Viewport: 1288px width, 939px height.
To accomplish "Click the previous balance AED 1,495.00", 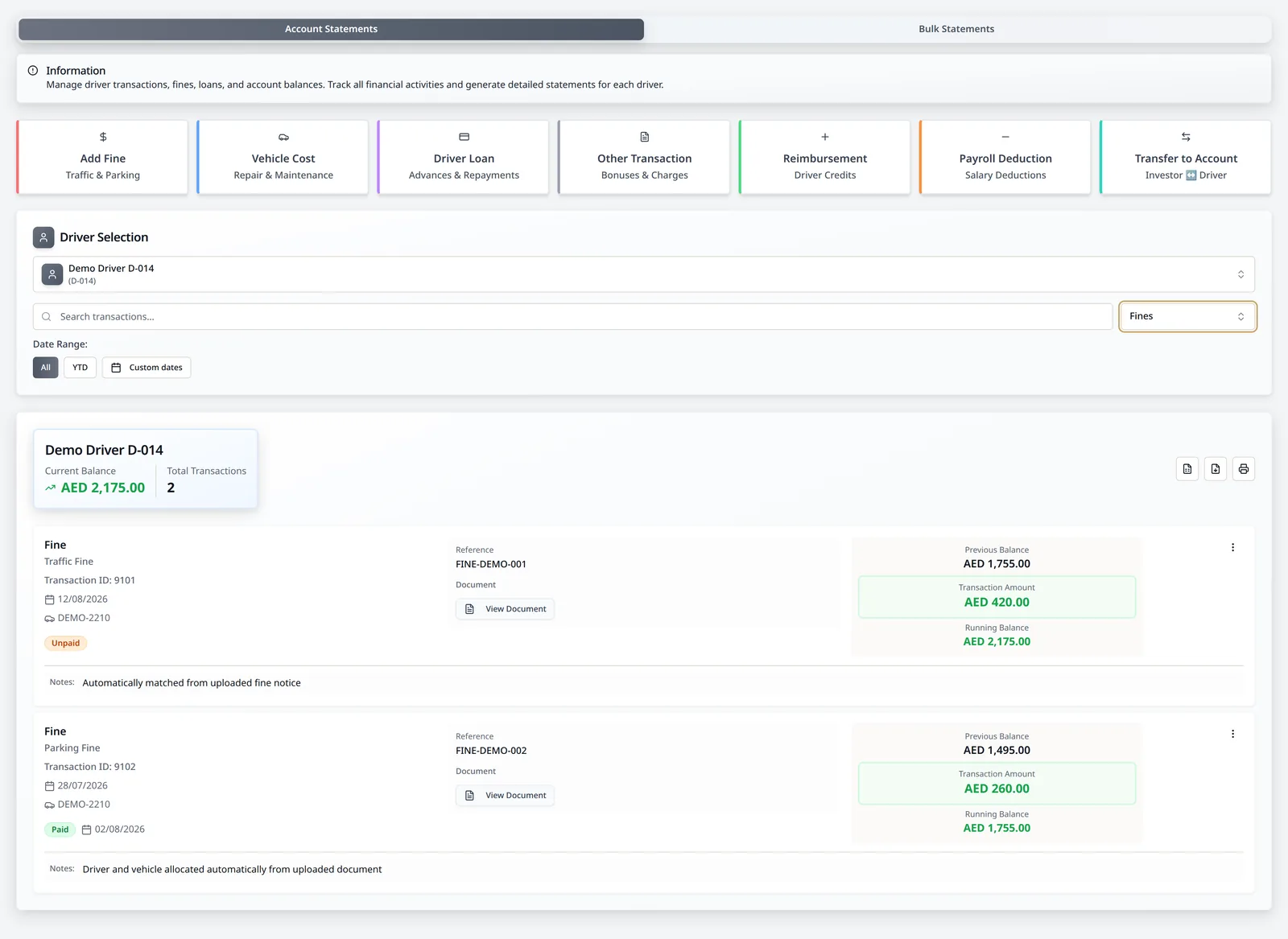I will (x=997, y=750).
